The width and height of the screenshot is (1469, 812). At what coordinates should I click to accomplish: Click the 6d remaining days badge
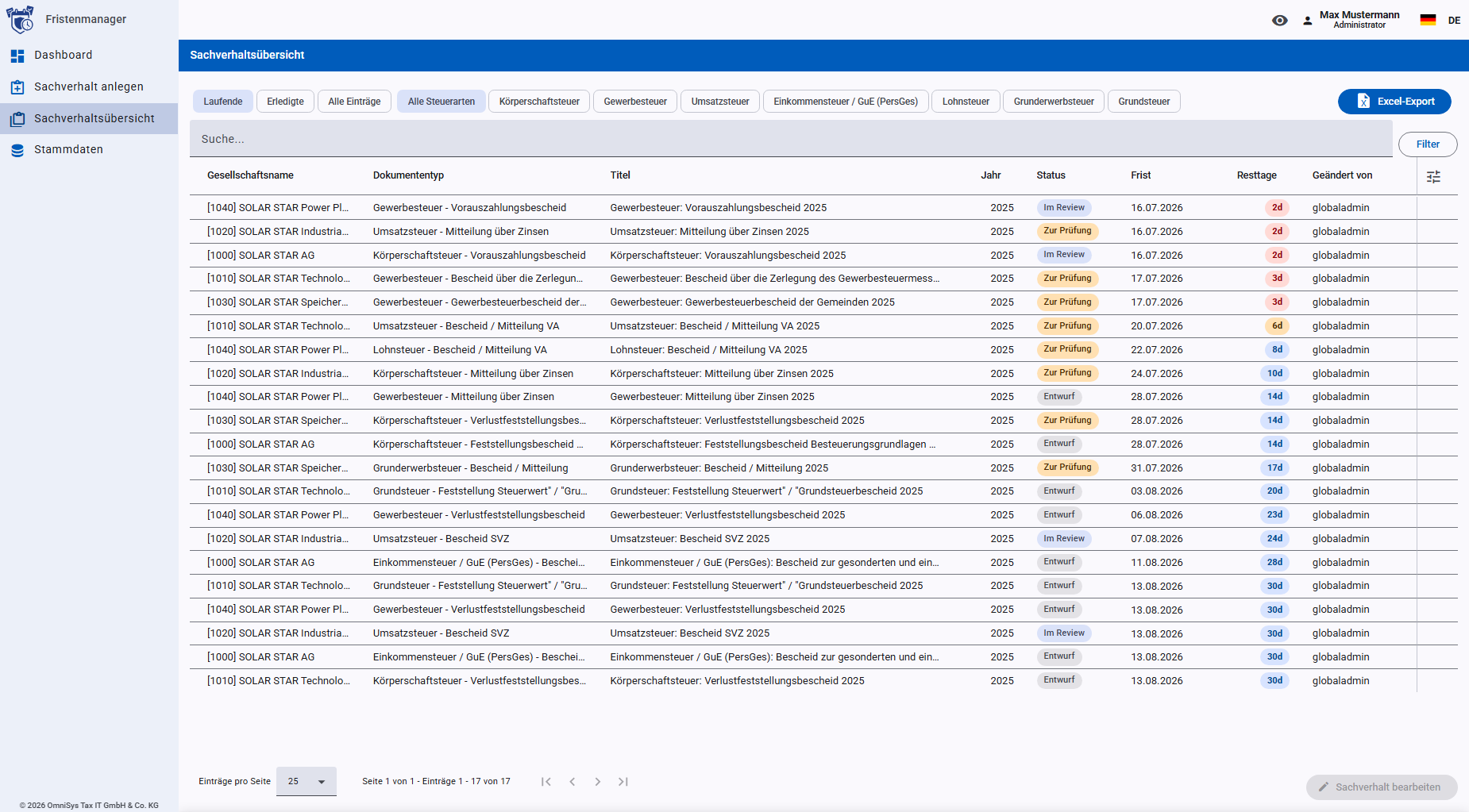click(x=1277, y=326)
